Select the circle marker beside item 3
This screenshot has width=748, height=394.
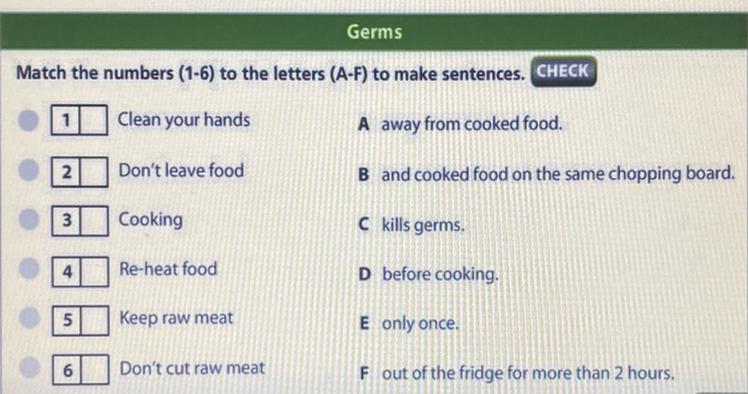point(29,219)
